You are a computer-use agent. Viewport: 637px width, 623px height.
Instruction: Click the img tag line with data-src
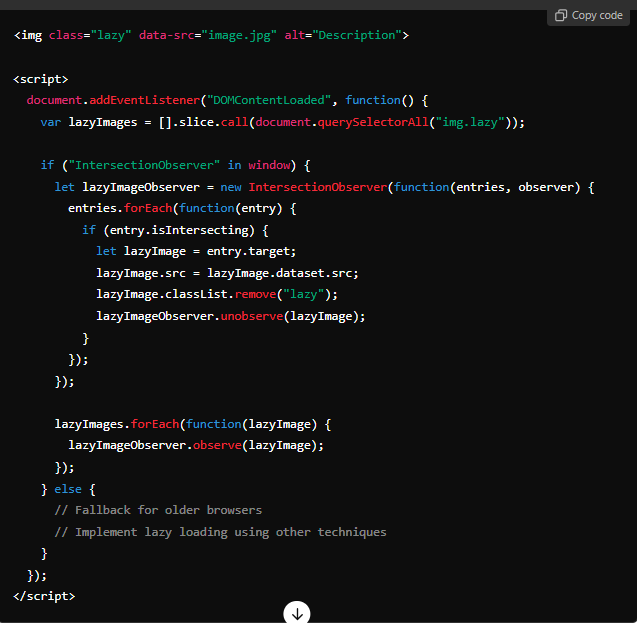tap(211, 35)
